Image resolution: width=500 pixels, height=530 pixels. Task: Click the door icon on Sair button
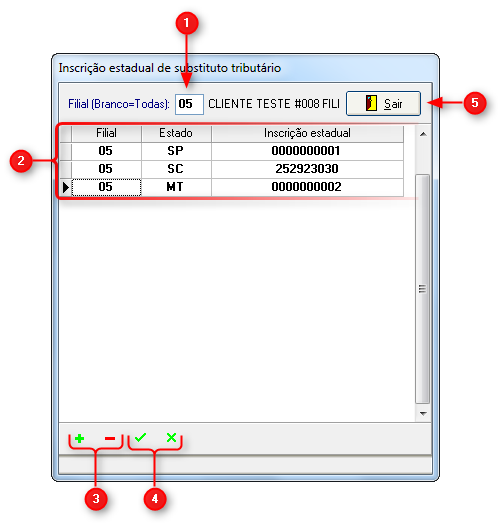click(371, 103)
